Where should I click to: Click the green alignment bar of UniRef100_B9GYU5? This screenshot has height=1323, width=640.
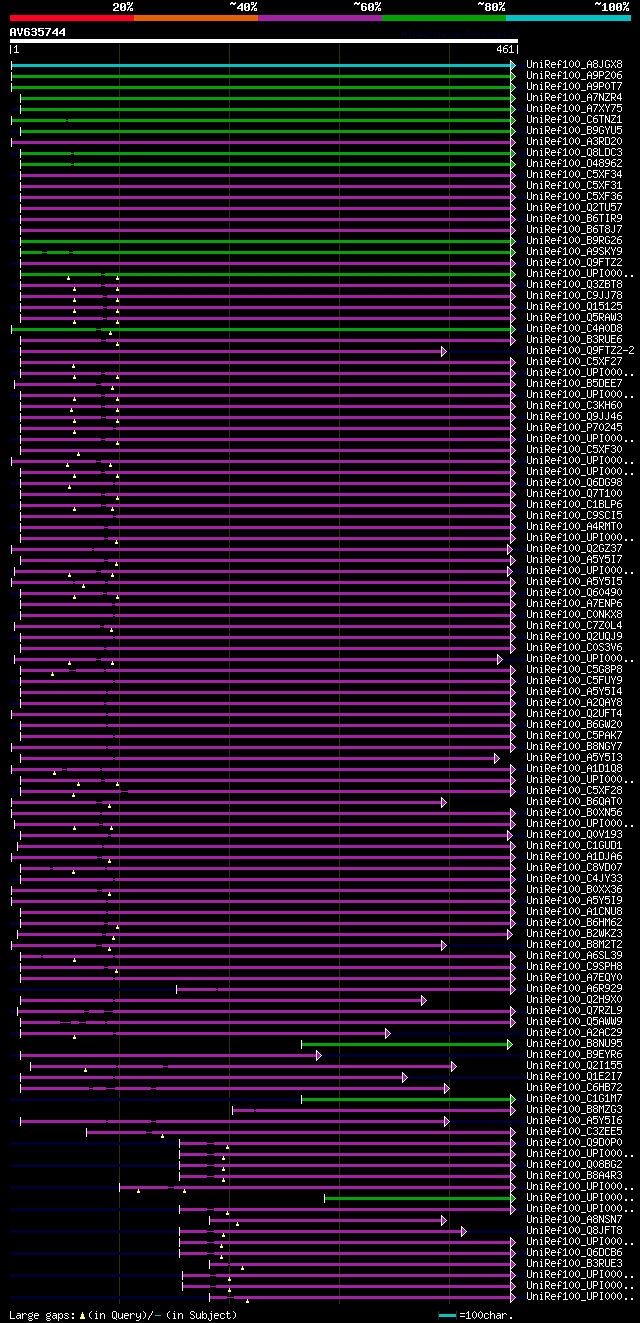265,130
